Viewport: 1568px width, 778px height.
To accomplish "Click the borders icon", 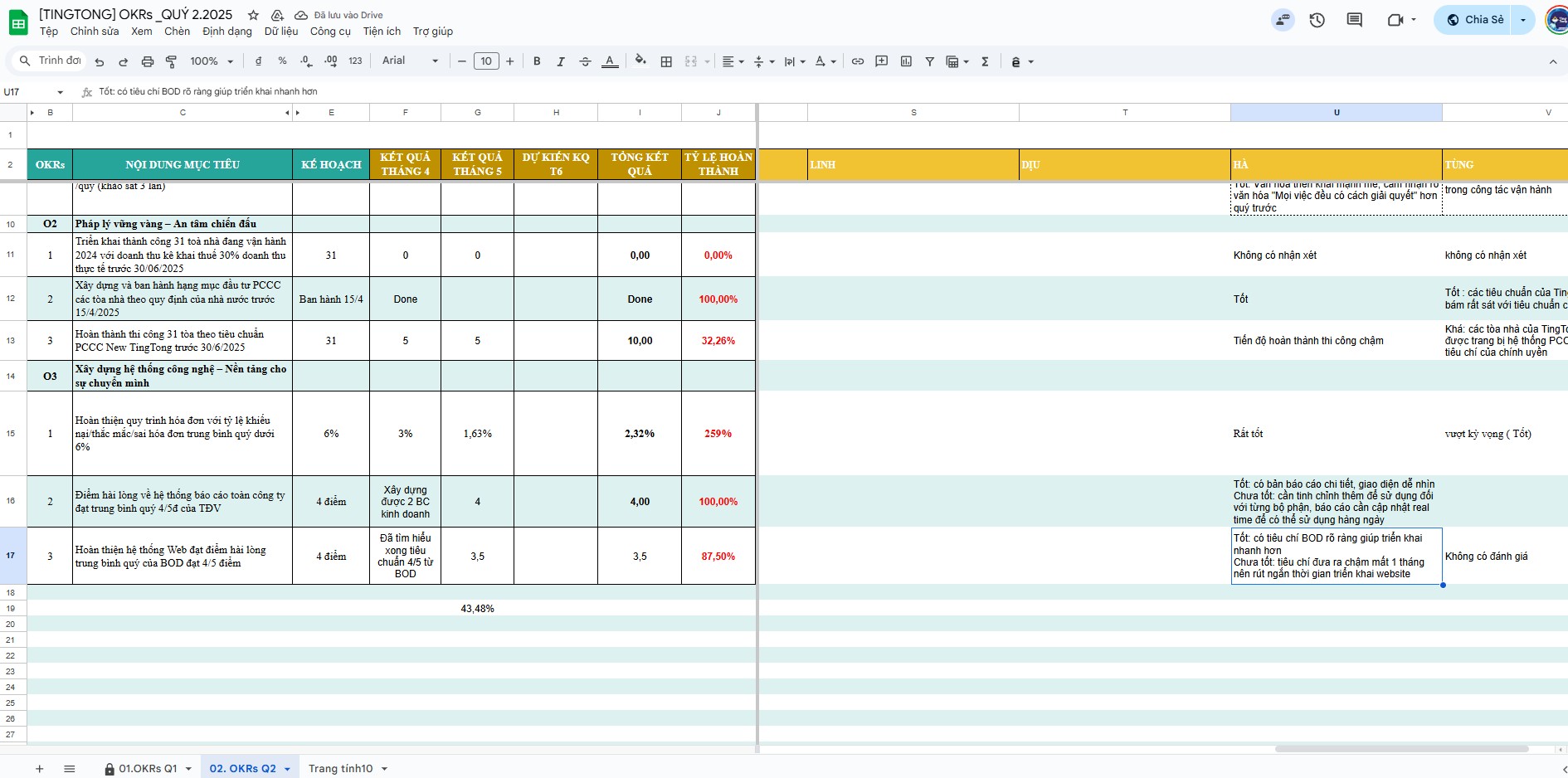I will click(x=666, y=61).
